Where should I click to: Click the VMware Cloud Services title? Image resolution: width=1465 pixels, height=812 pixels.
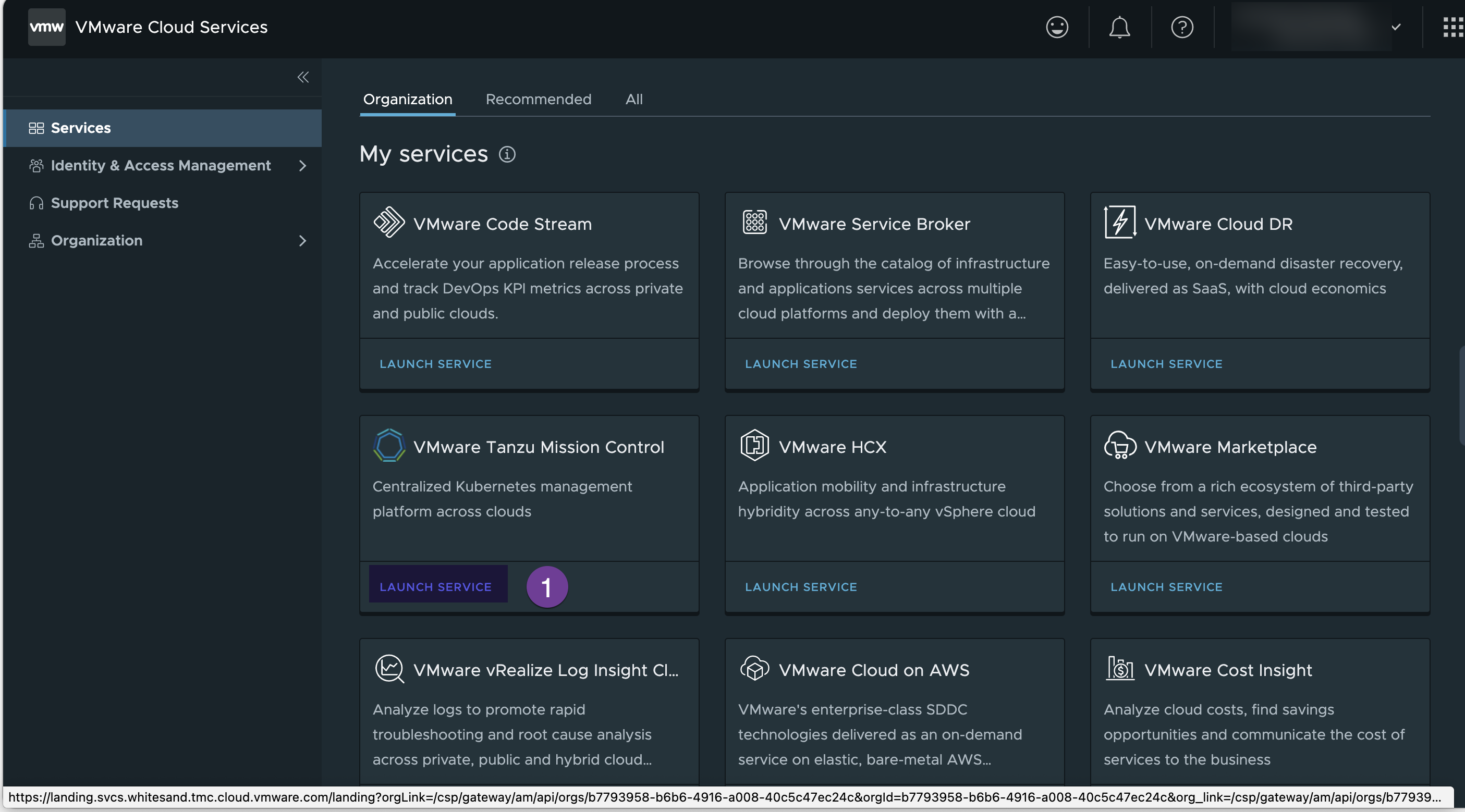(171, 27)
